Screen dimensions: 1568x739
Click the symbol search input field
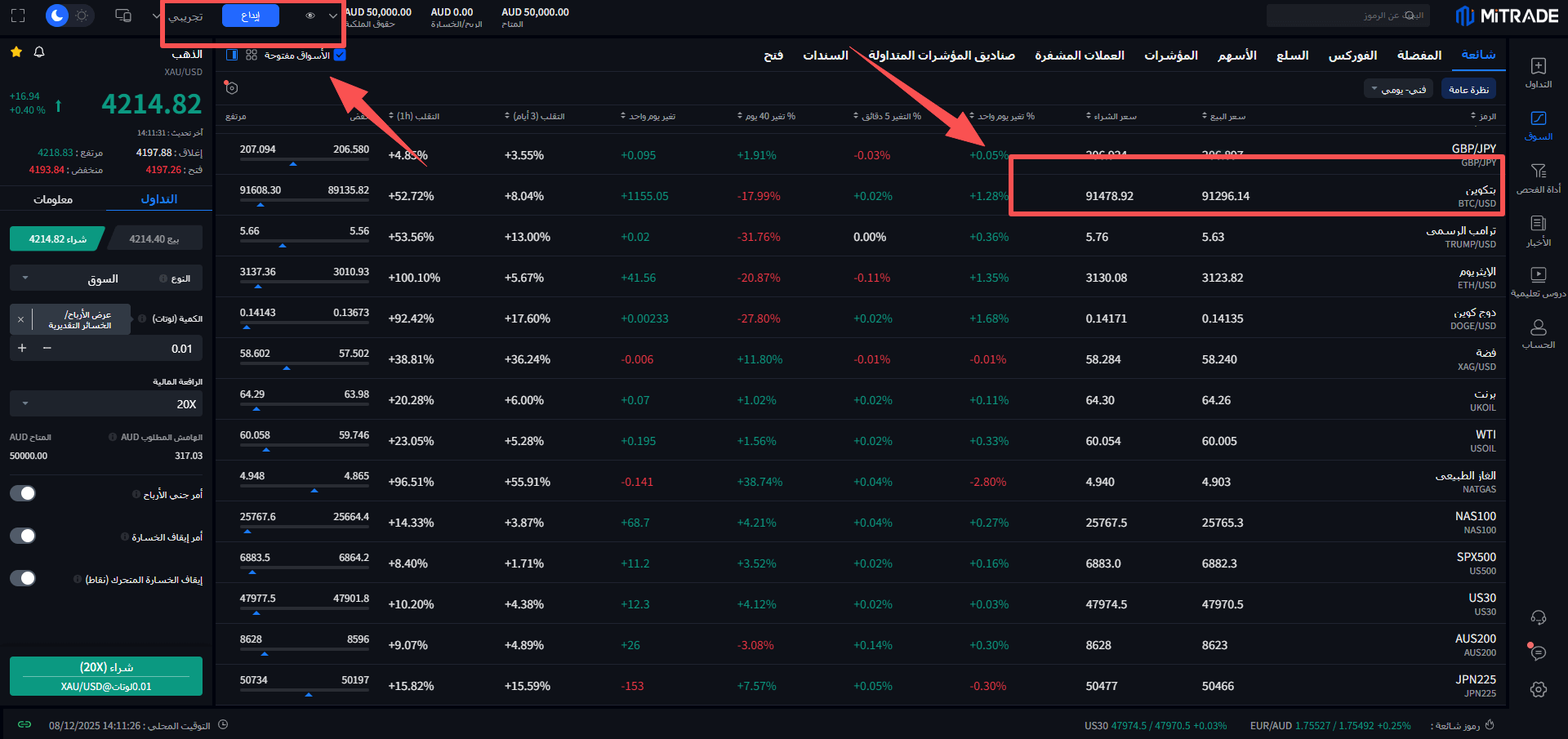[1347, 16]
